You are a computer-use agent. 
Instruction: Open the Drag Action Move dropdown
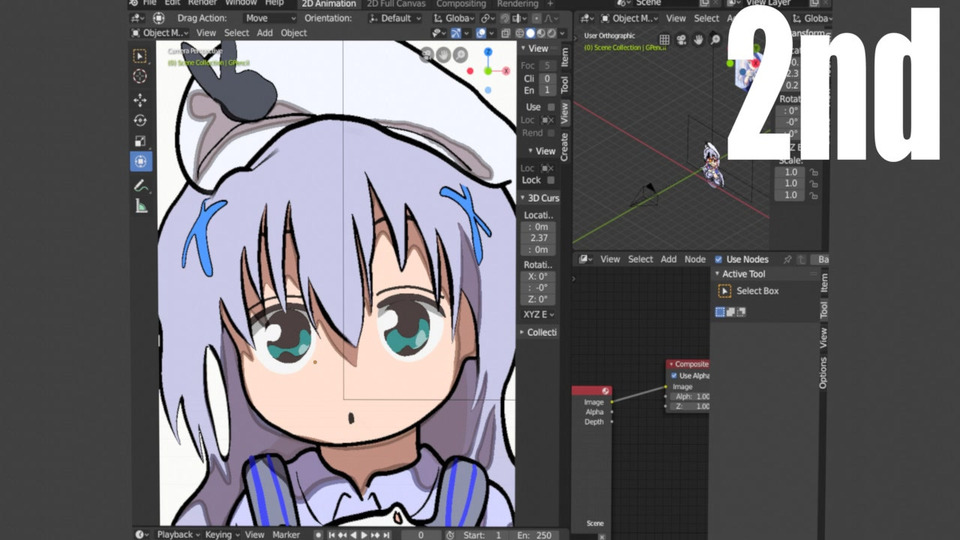coord(269,18)
